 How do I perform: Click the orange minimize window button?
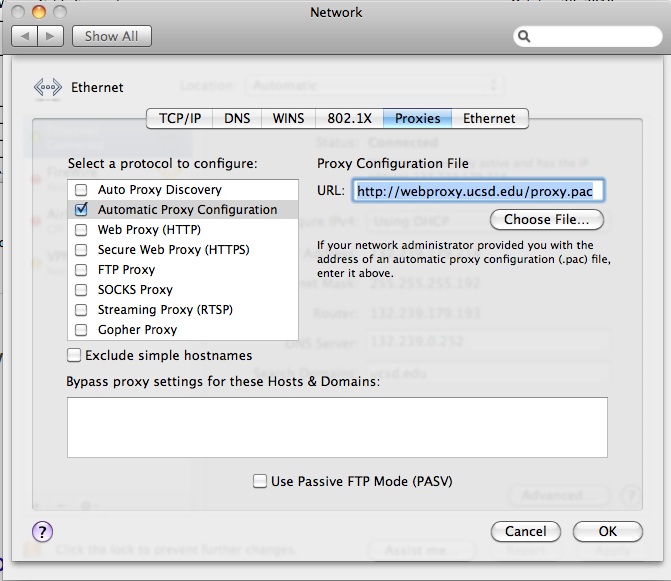click(x=39, y=12)
